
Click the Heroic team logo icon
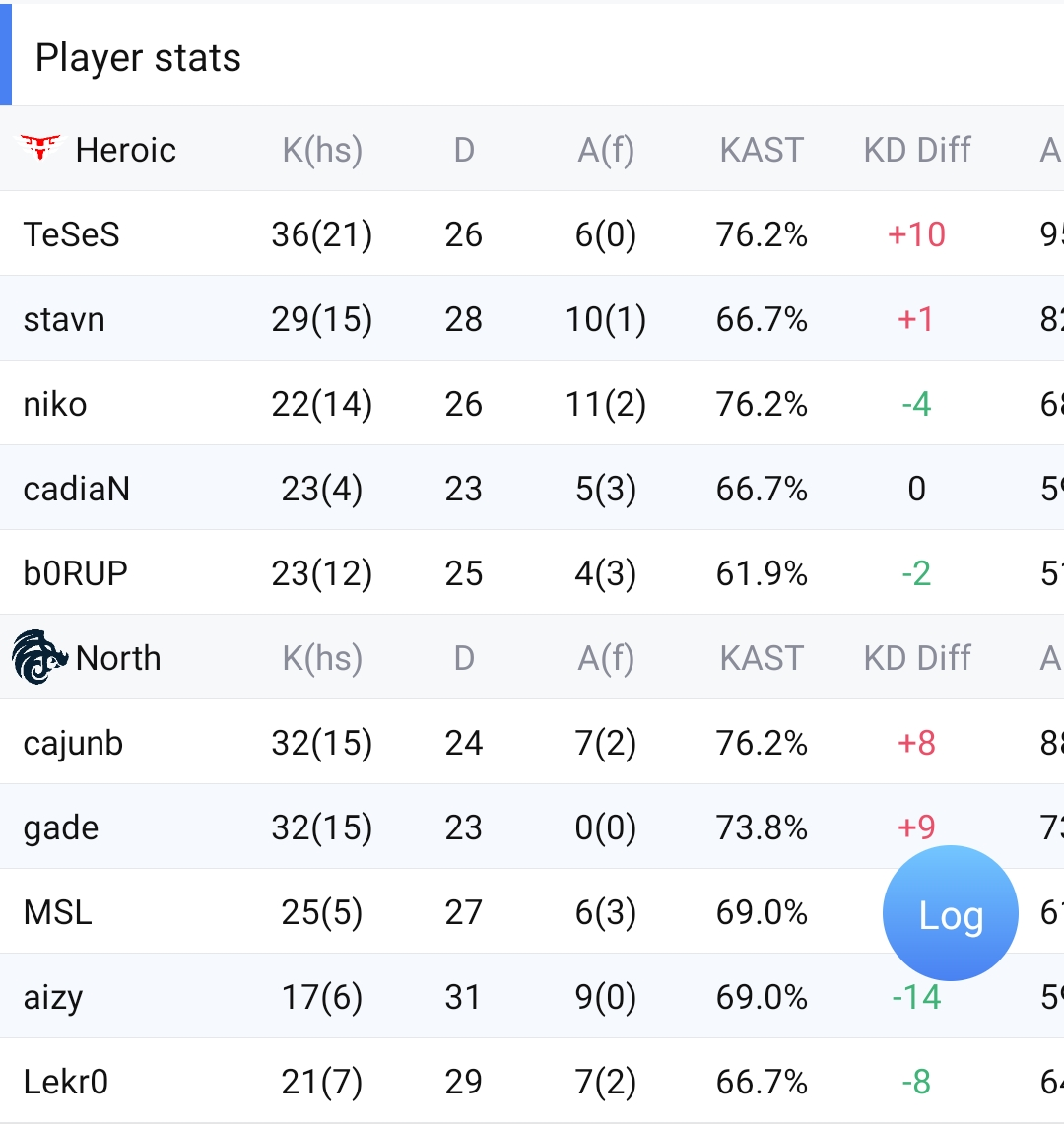coord(40,149)
